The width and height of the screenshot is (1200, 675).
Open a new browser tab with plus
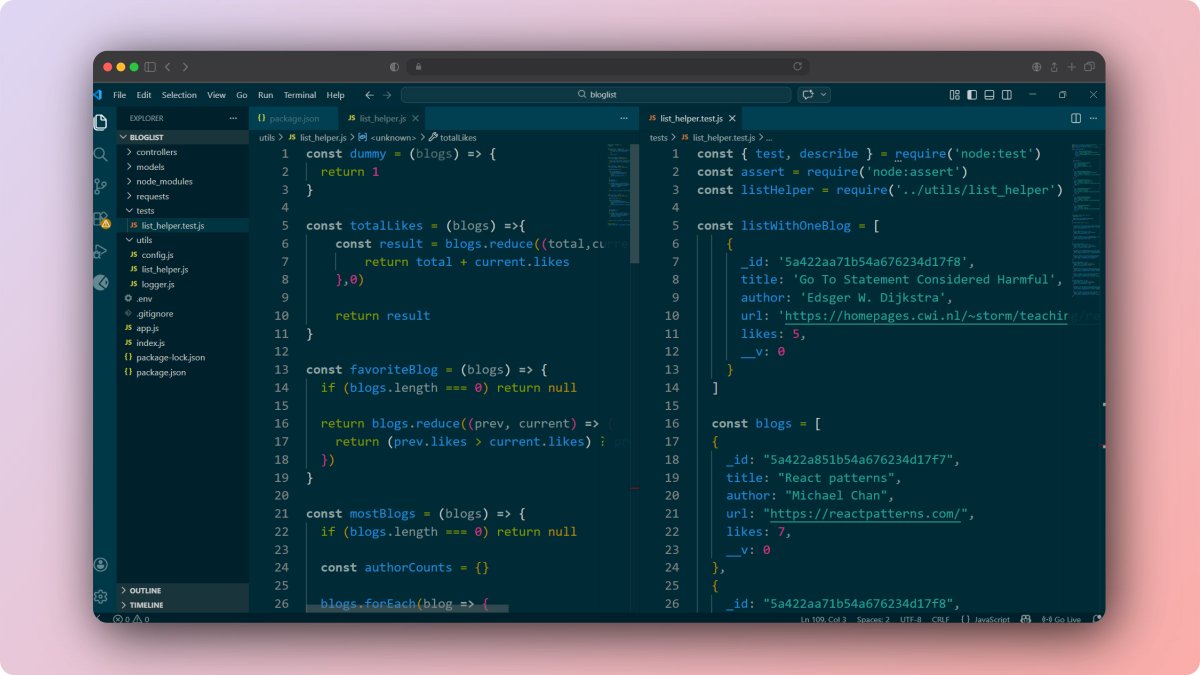click(x=1071, y=67)
